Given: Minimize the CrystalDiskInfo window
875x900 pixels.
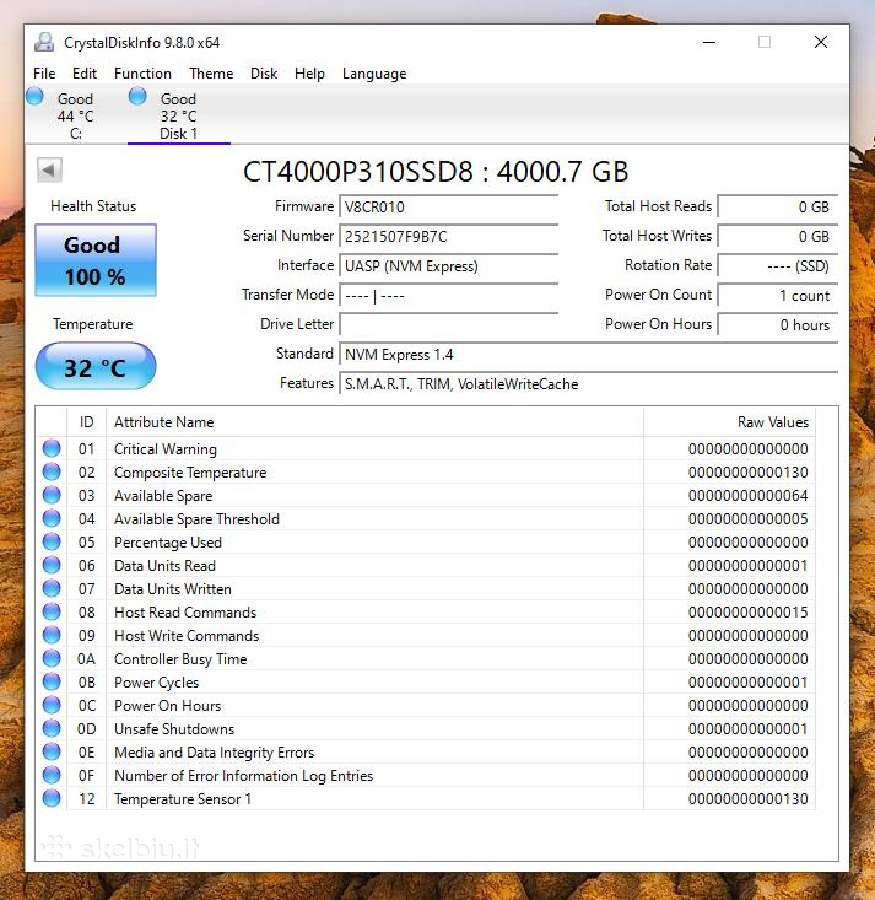Looking at the screenshot, I should tap(709, 42).
